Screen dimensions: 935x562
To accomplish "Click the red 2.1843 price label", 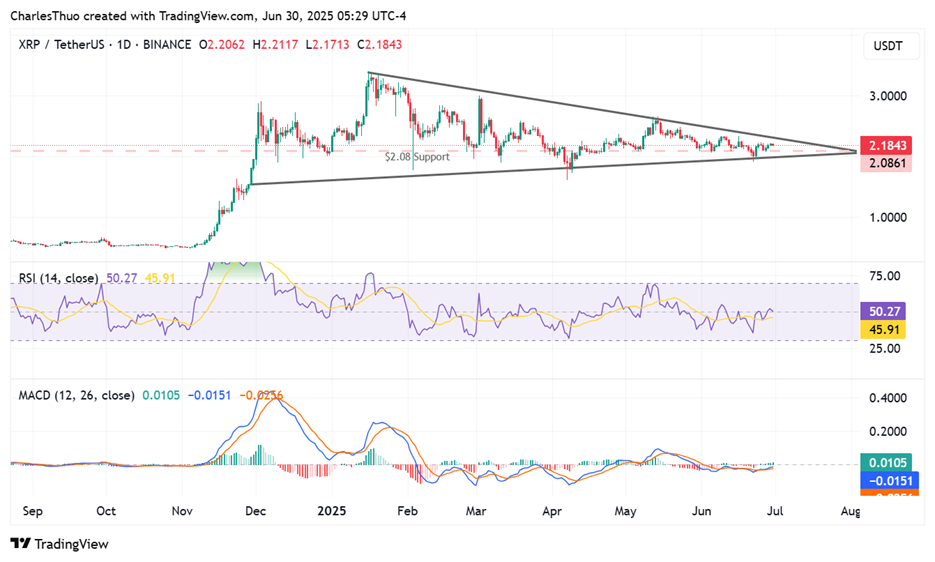I will coord(886,145).
